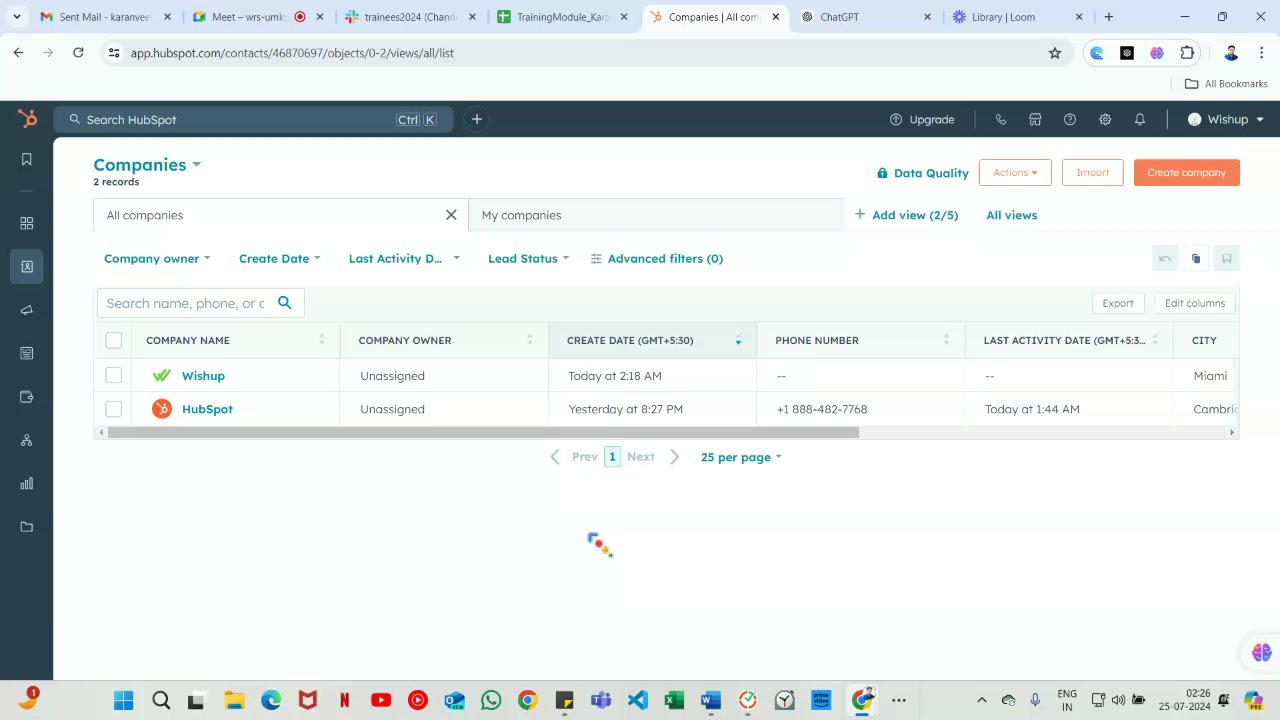Open the Lead Status filter
This screenshot has height=720, width=1280.
pyautogui.click(x=528, y=259)
